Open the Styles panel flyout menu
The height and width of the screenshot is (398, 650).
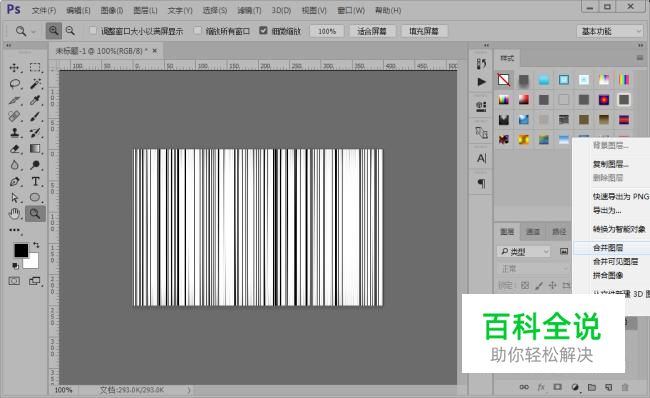click(640, 58)
